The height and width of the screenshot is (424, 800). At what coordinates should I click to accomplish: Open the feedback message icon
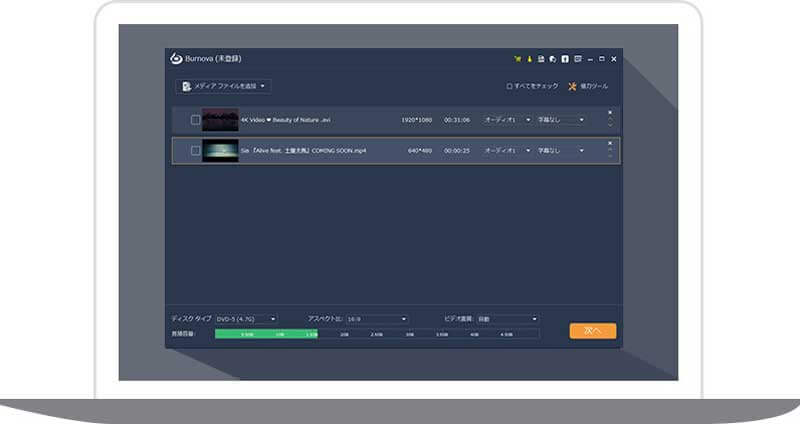(577, 59)
